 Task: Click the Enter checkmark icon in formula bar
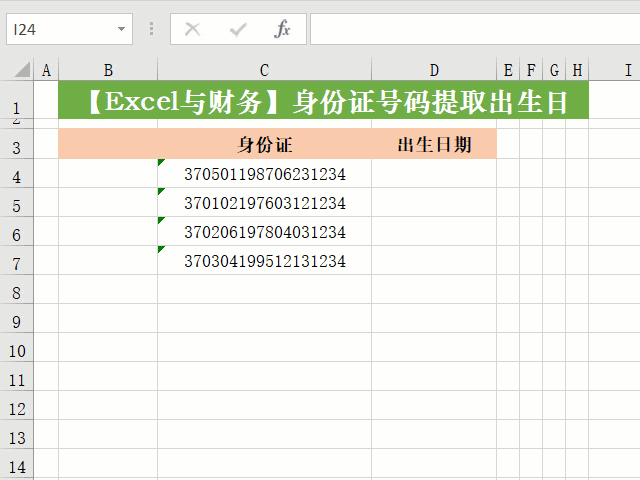pyautogui.click(x=238, y=29)
